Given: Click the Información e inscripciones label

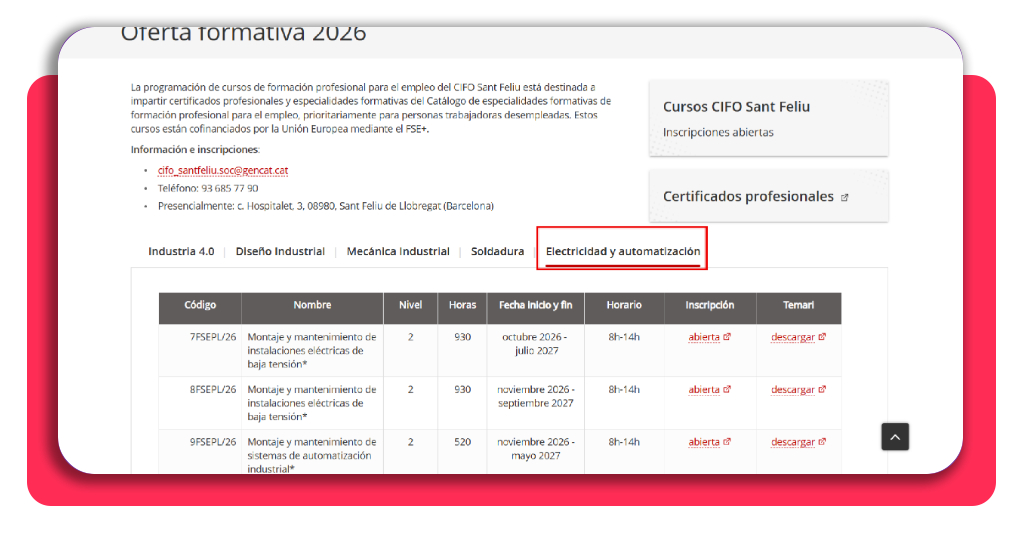Looking at the screenshot, I should (x=195, y=150).
